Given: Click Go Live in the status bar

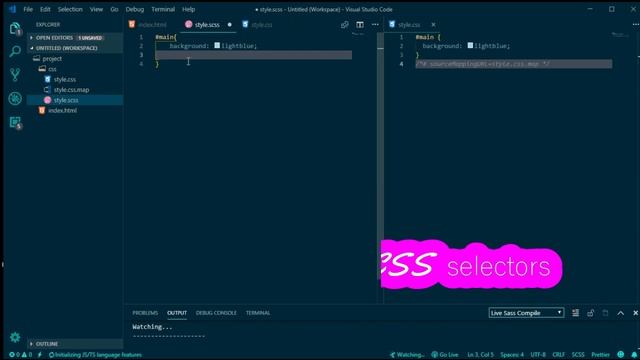Looking at the screenshot, I should (445, 355).
